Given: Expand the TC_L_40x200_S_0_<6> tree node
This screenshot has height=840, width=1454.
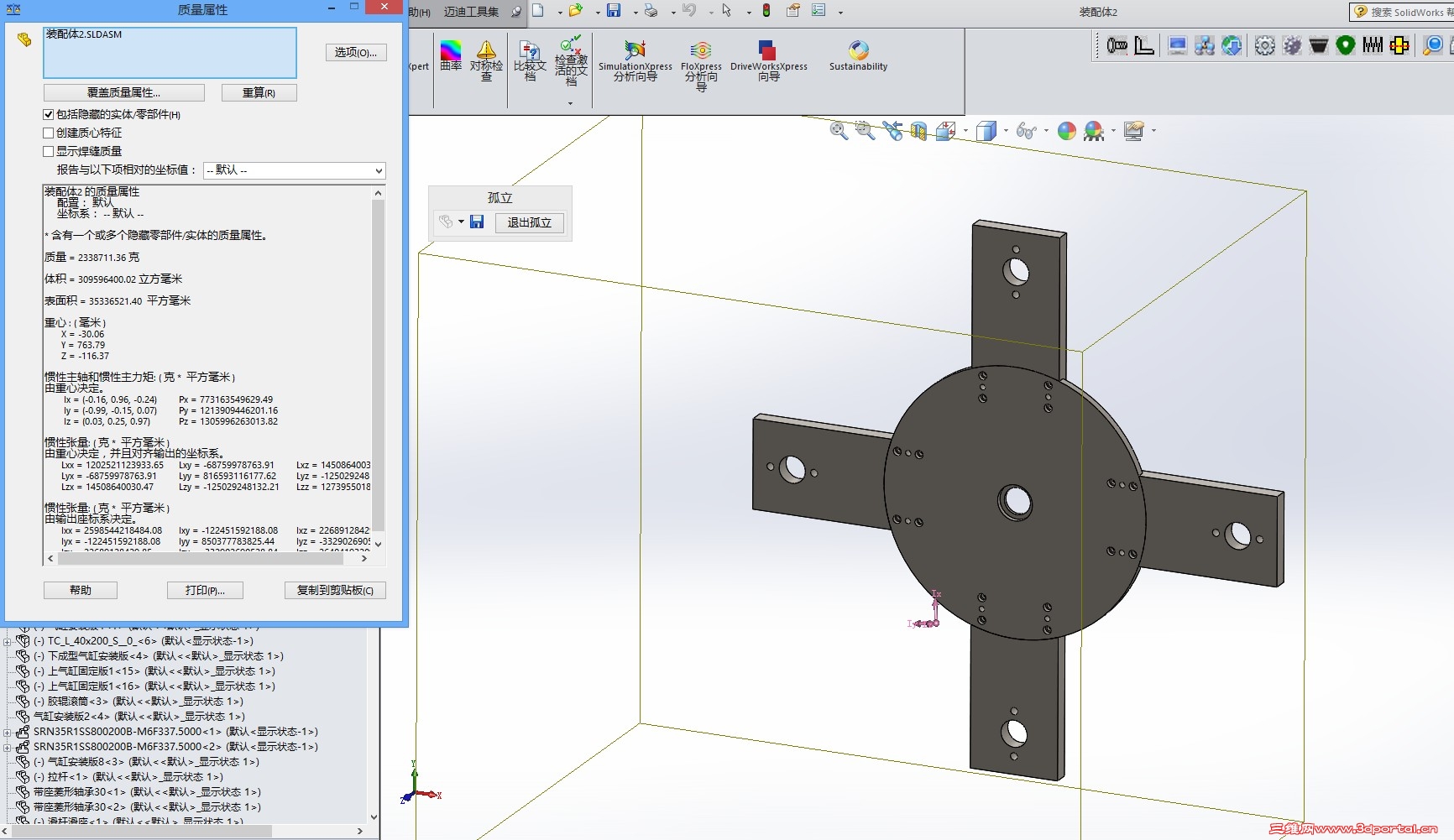Looking at the screenshot, I should 8,641.
